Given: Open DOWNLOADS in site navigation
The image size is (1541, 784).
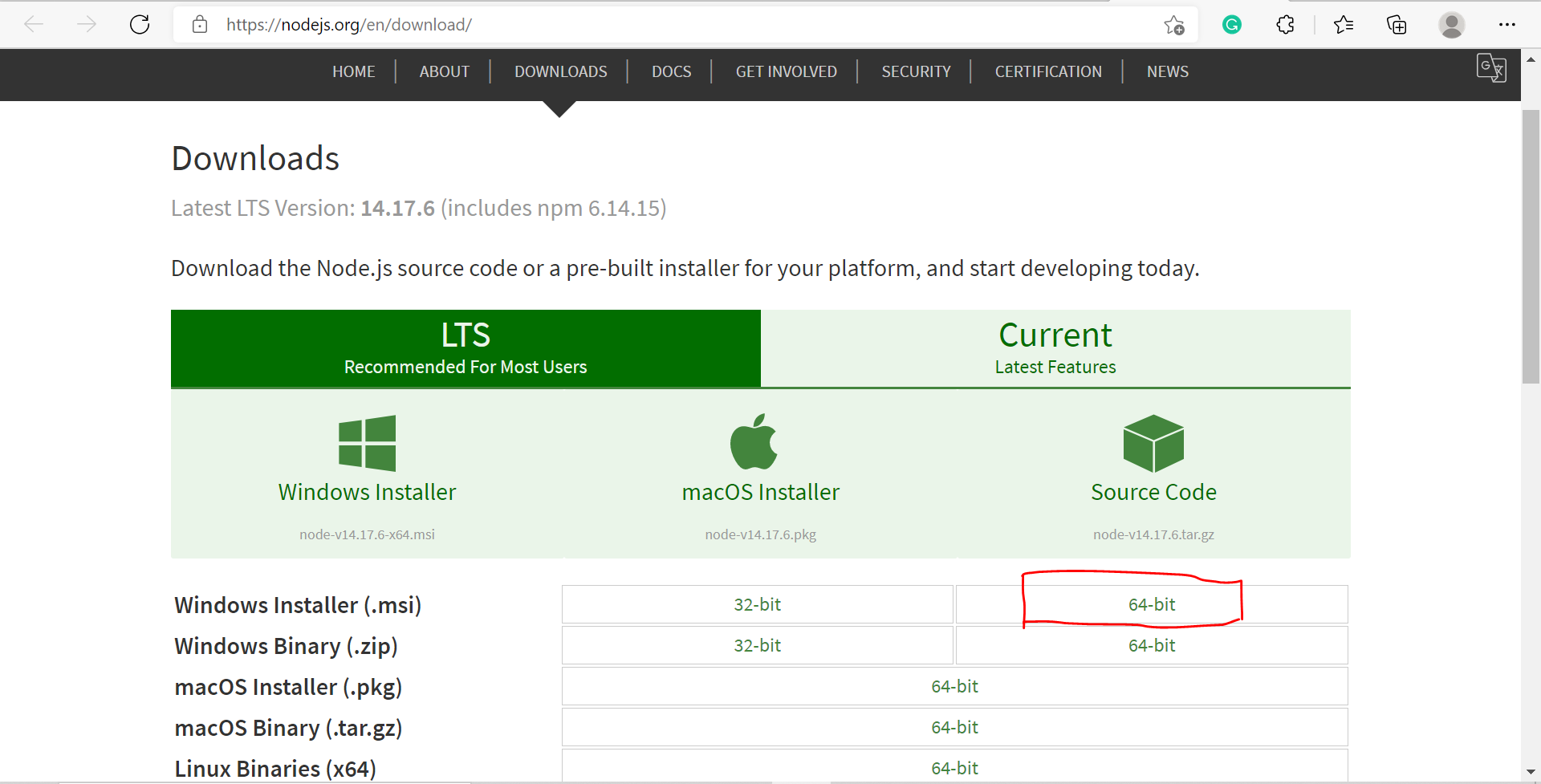Looking at the screenshot, I should pos(561,71).
